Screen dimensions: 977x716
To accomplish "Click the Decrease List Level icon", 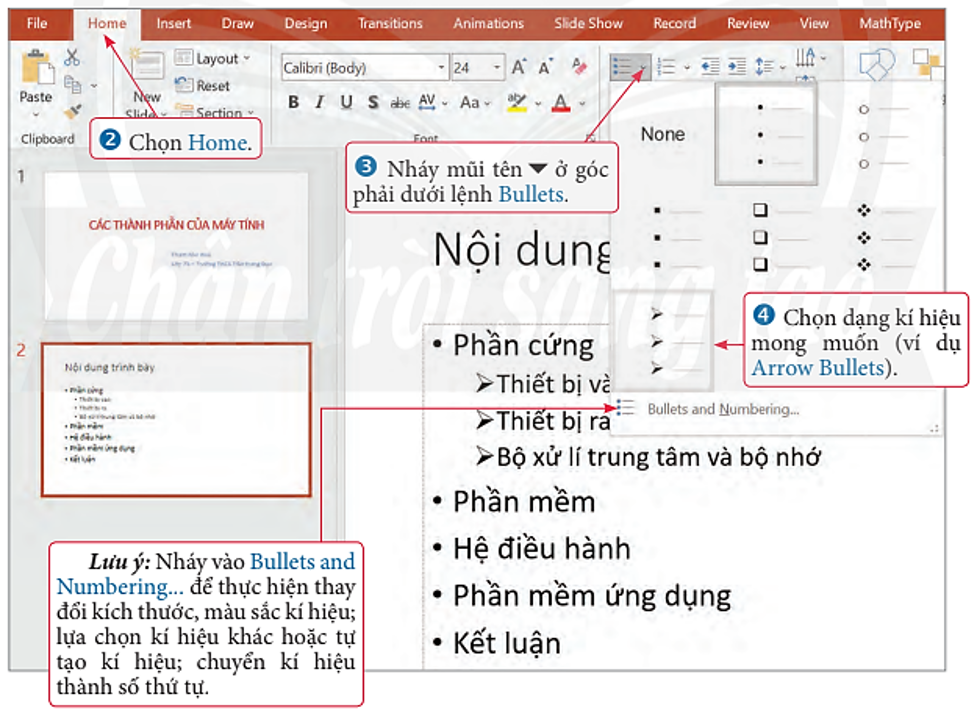I will click(710, 67).
